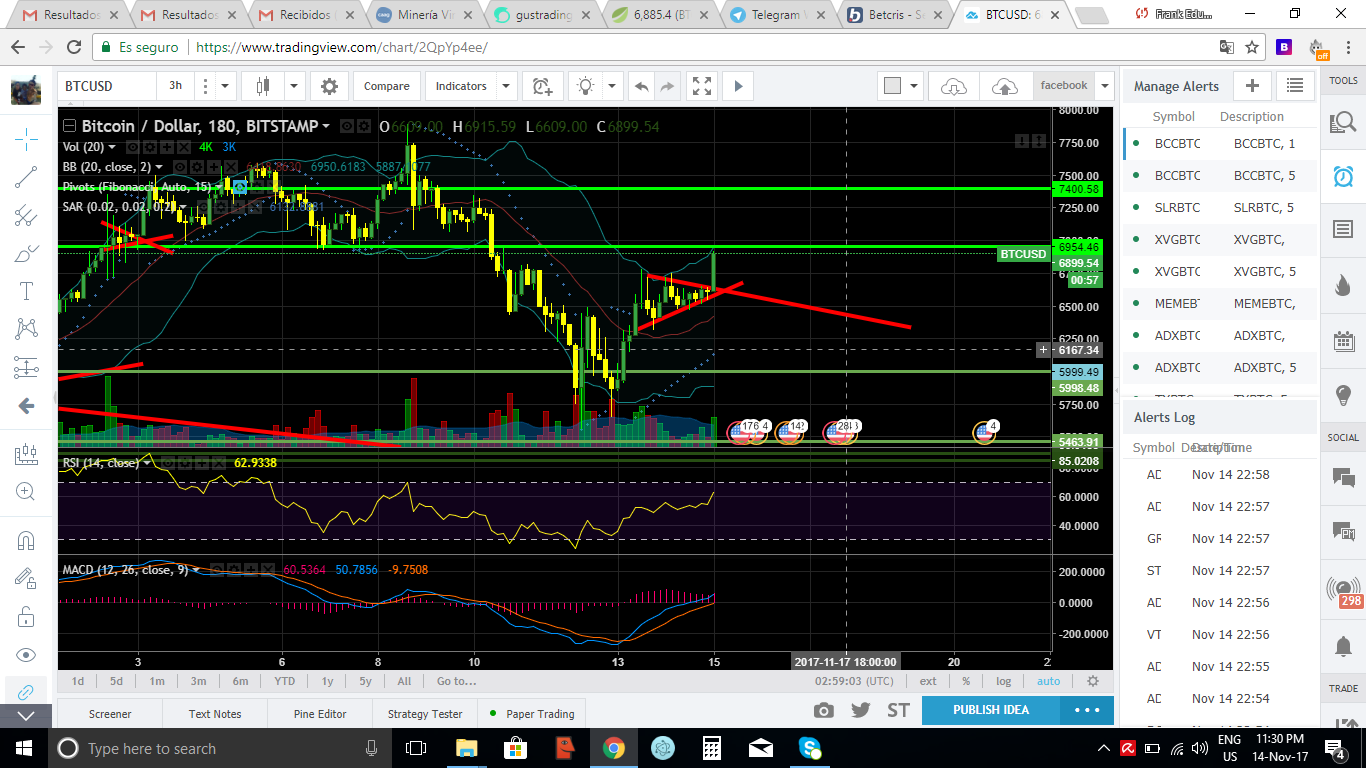
Task: Open the interval 3h dropdown arrow
Action: [225, 86]
